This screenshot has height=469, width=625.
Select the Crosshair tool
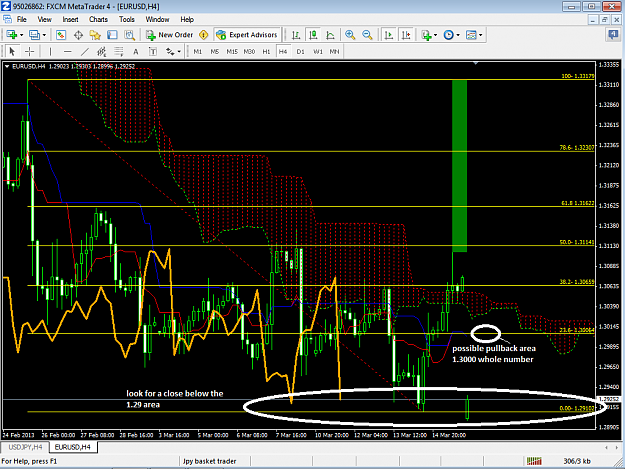tap(29, 51)
